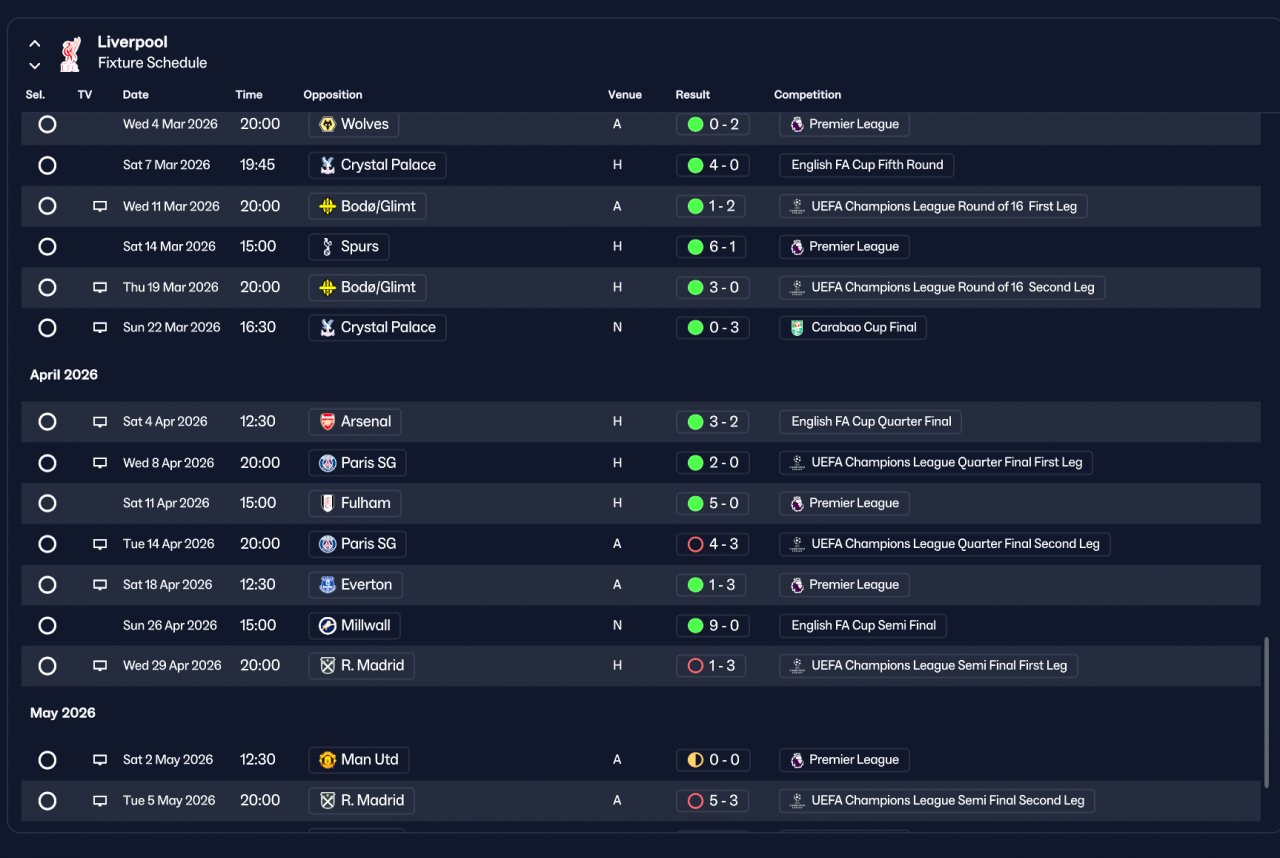Click the Wolves club badge

point(327,124)
